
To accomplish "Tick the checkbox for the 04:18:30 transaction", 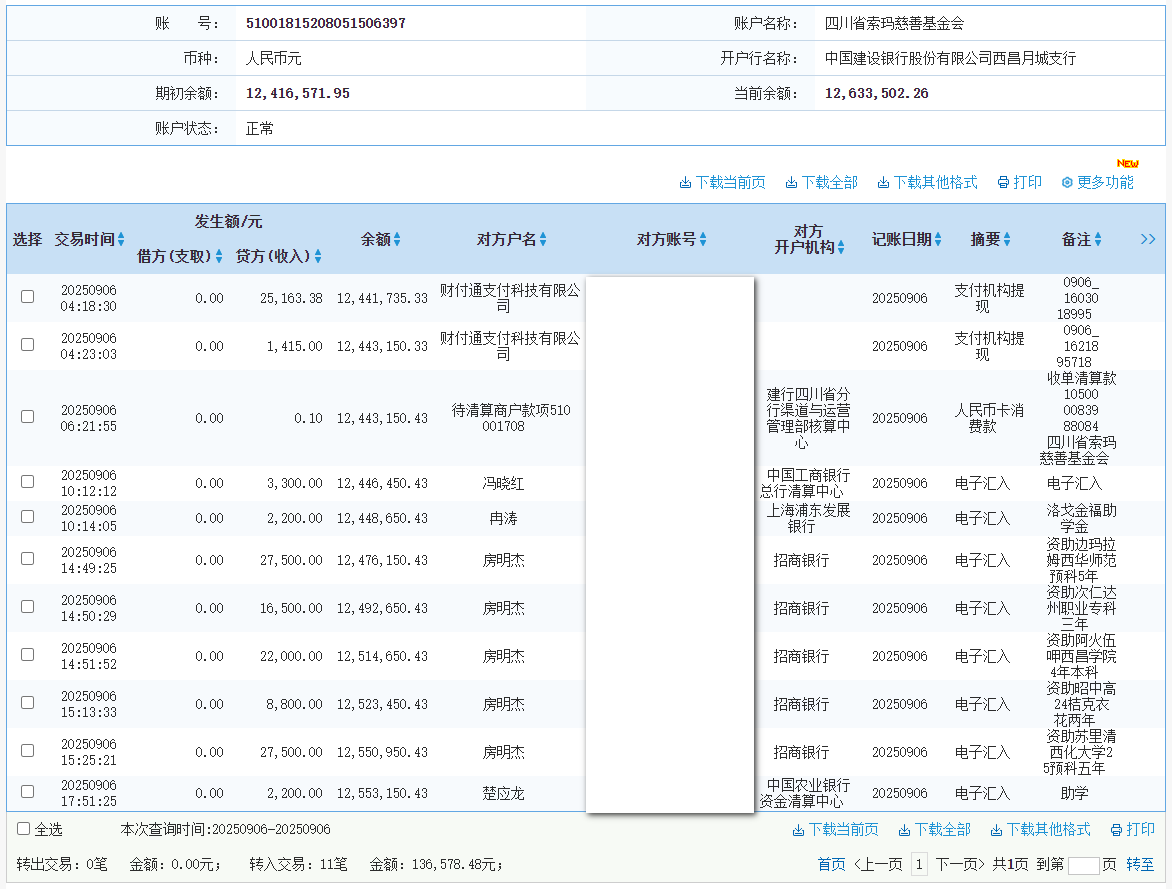I will tap(27, 297).
